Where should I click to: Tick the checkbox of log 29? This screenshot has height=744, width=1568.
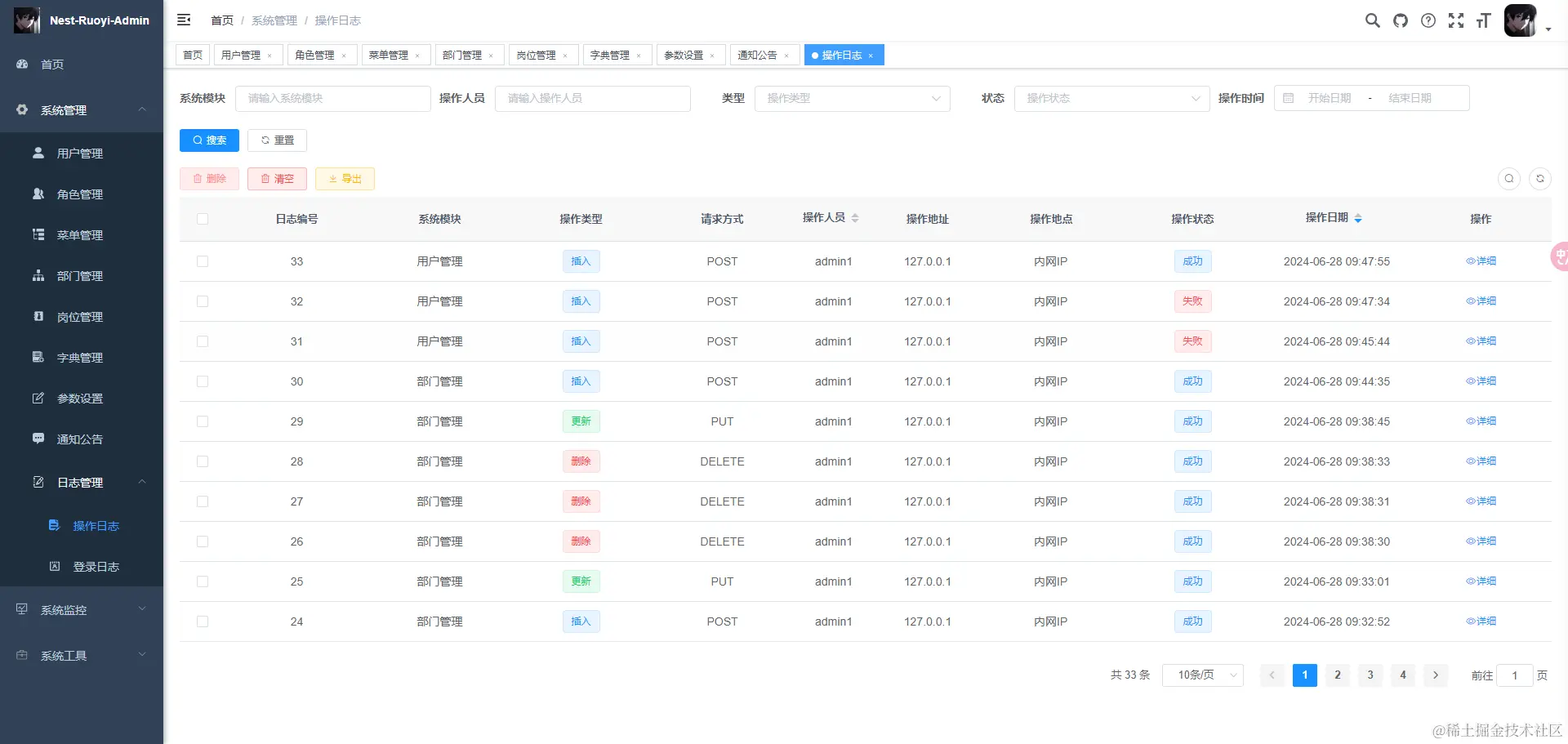203,421
